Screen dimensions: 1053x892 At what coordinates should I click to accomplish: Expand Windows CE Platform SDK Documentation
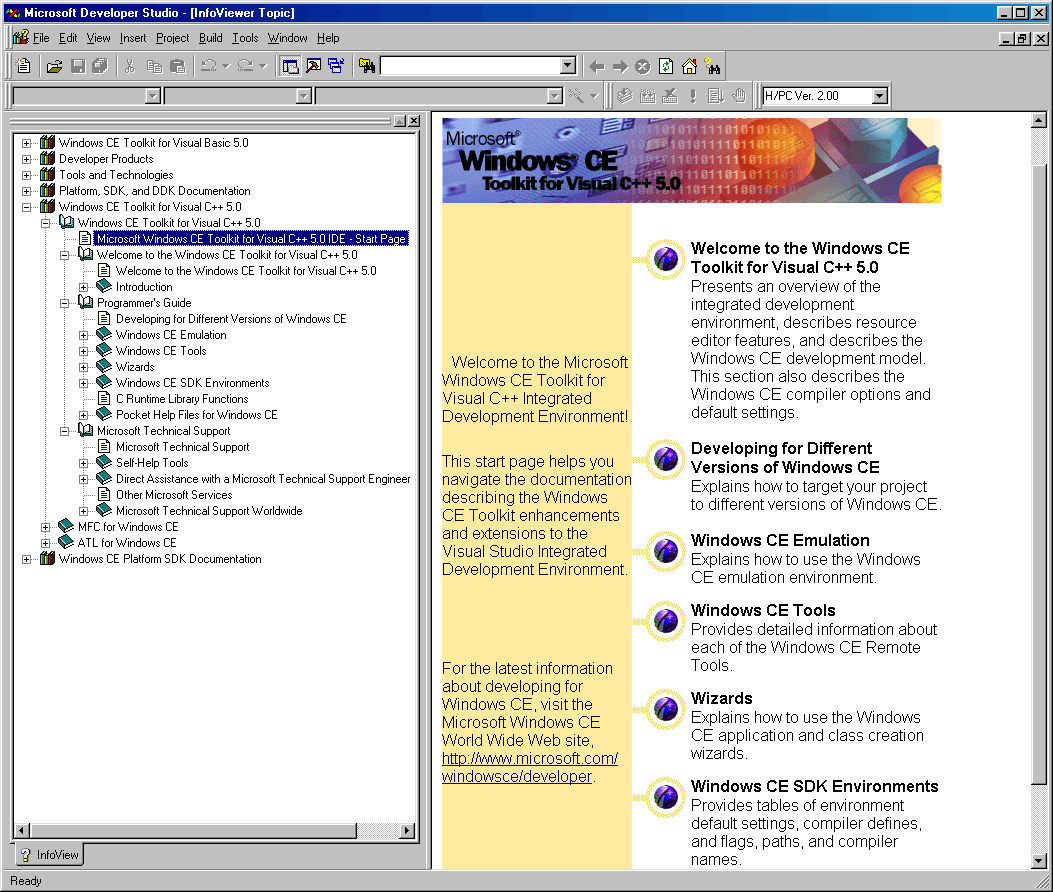coord(26,560)
